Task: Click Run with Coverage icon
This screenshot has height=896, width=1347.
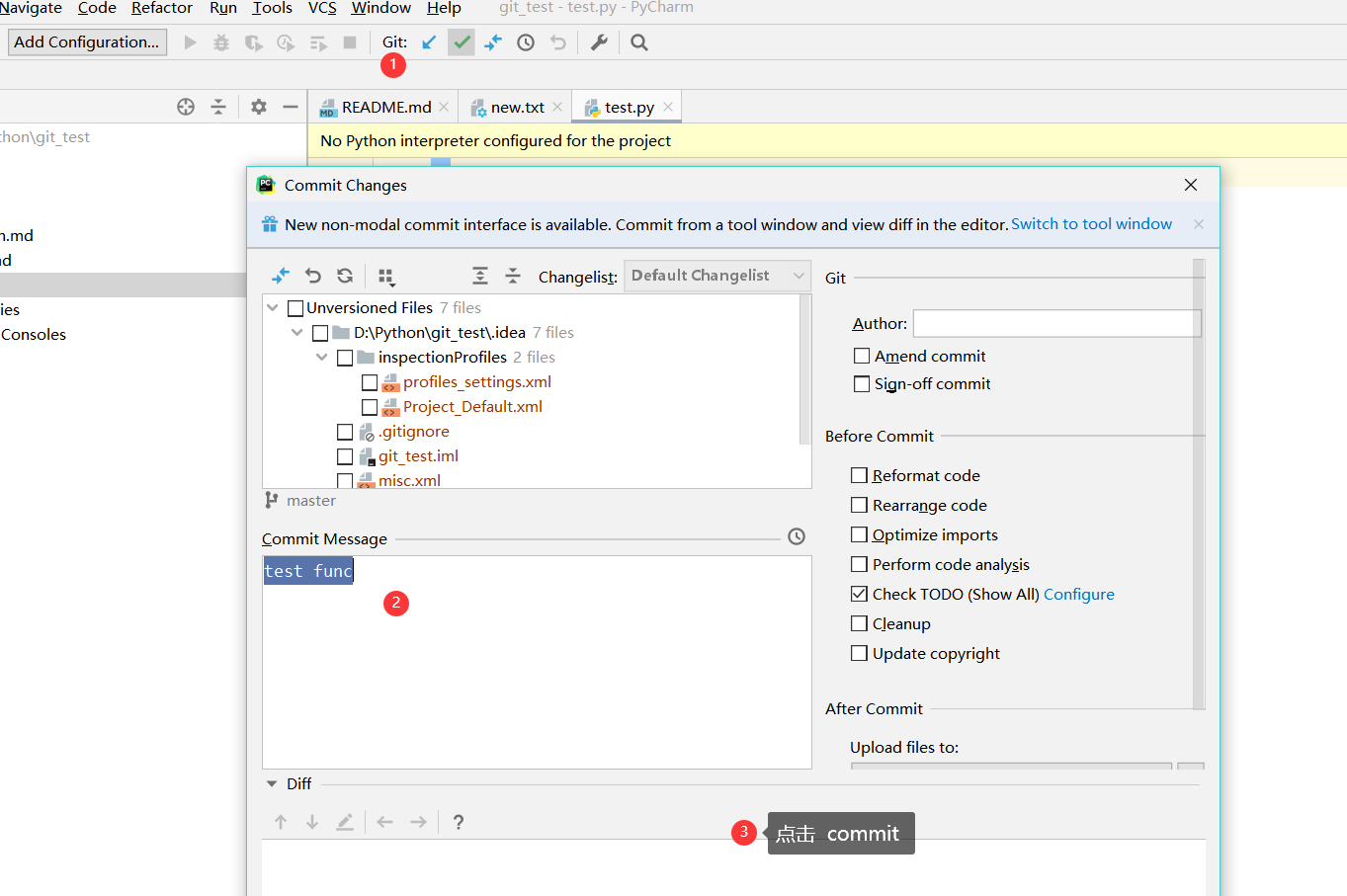Action: tap(254, 42)
